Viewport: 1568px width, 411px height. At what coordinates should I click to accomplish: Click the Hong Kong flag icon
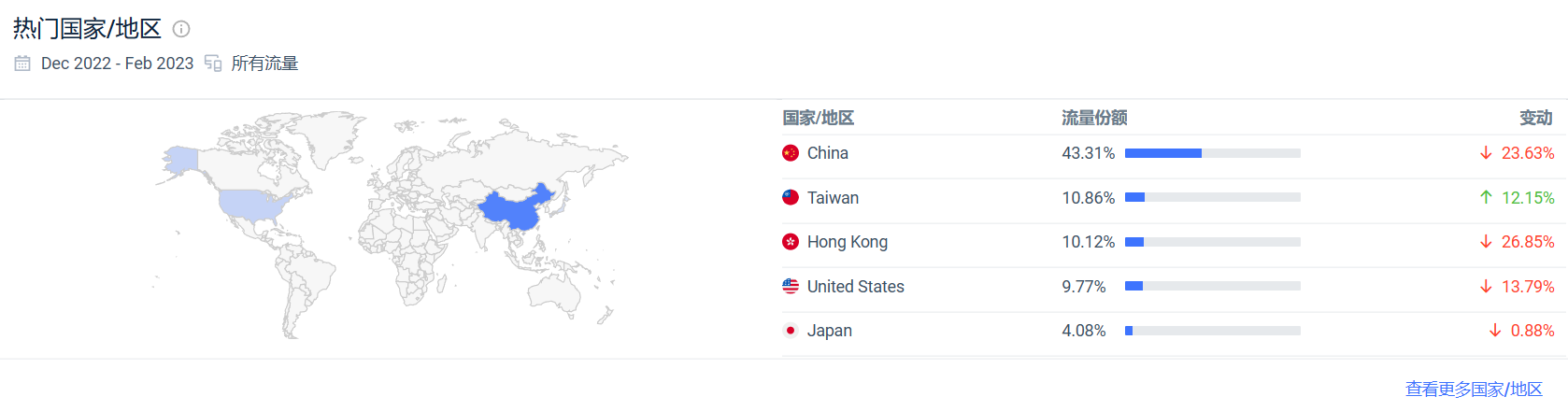[791, 242]
